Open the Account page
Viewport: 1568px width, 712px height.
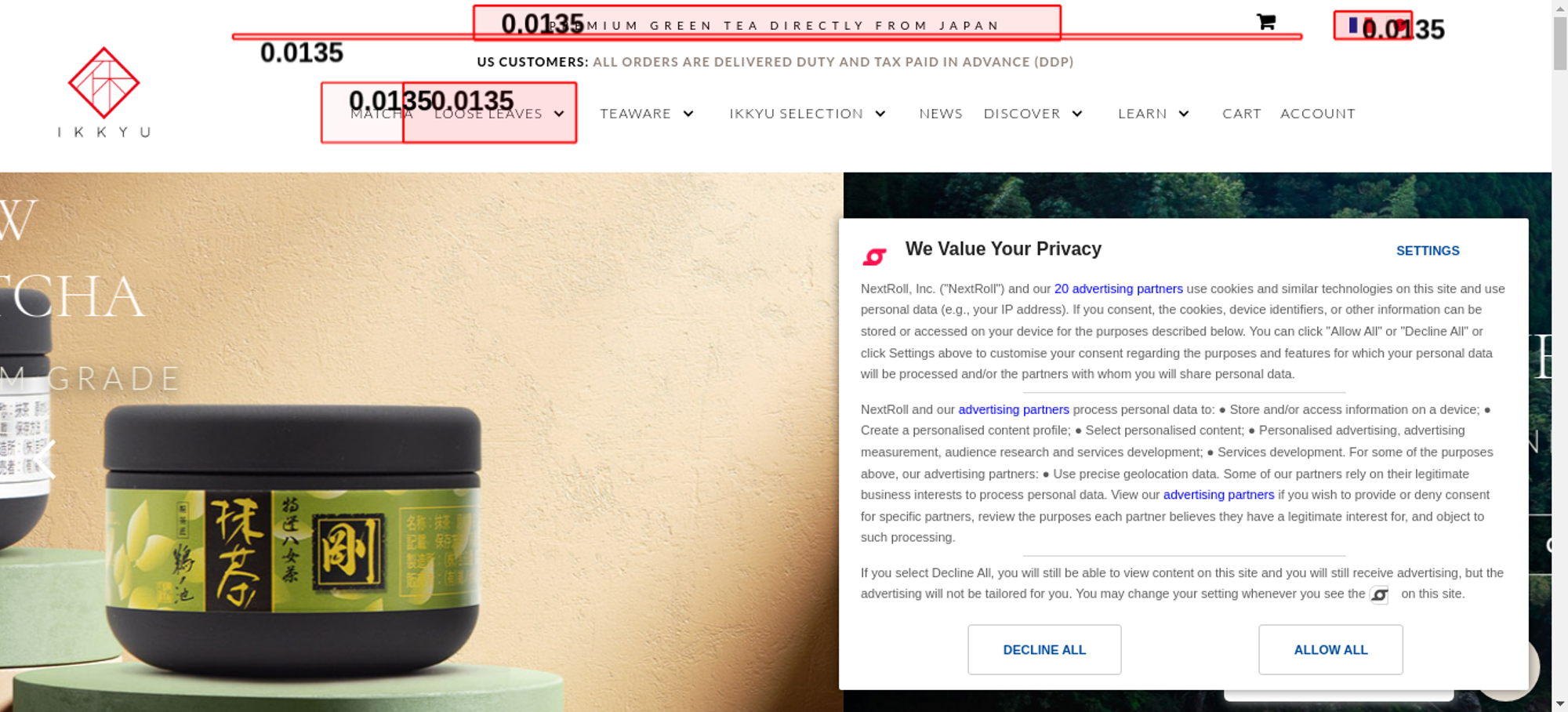coord(1318,114)
